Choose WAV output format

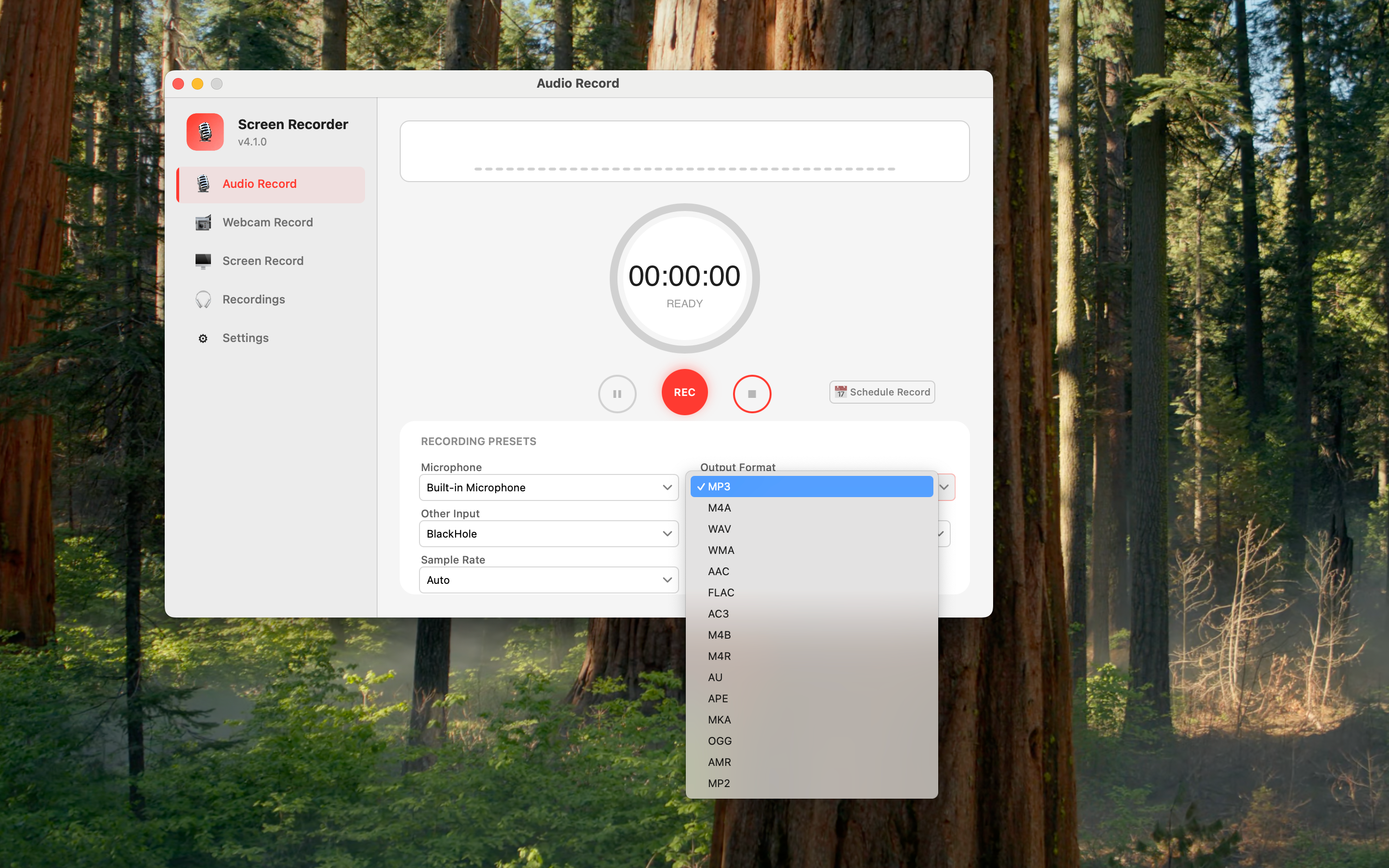point(812,529)
